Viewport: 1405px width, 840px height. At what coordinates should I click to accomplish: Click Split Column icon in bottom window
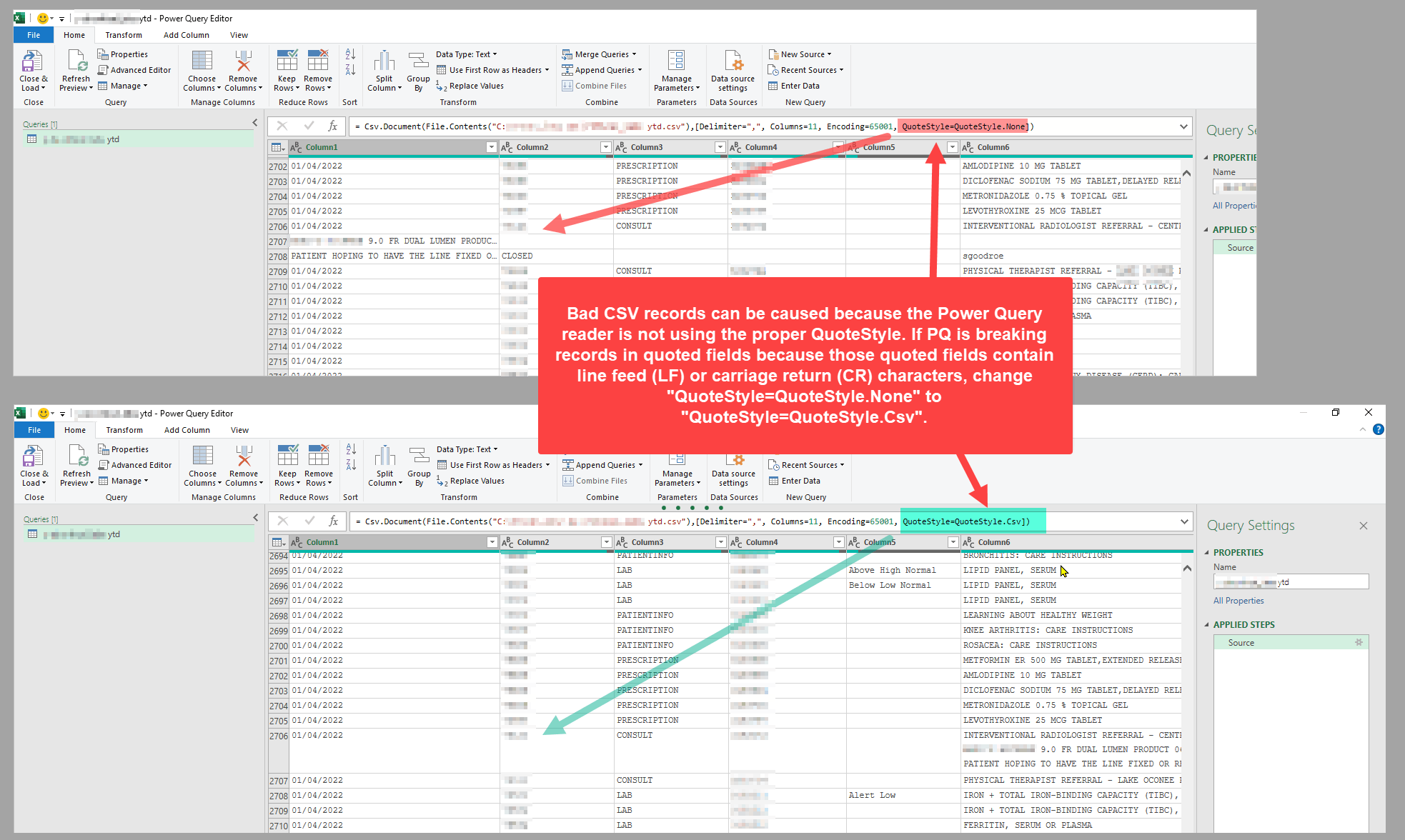[385, 456]
